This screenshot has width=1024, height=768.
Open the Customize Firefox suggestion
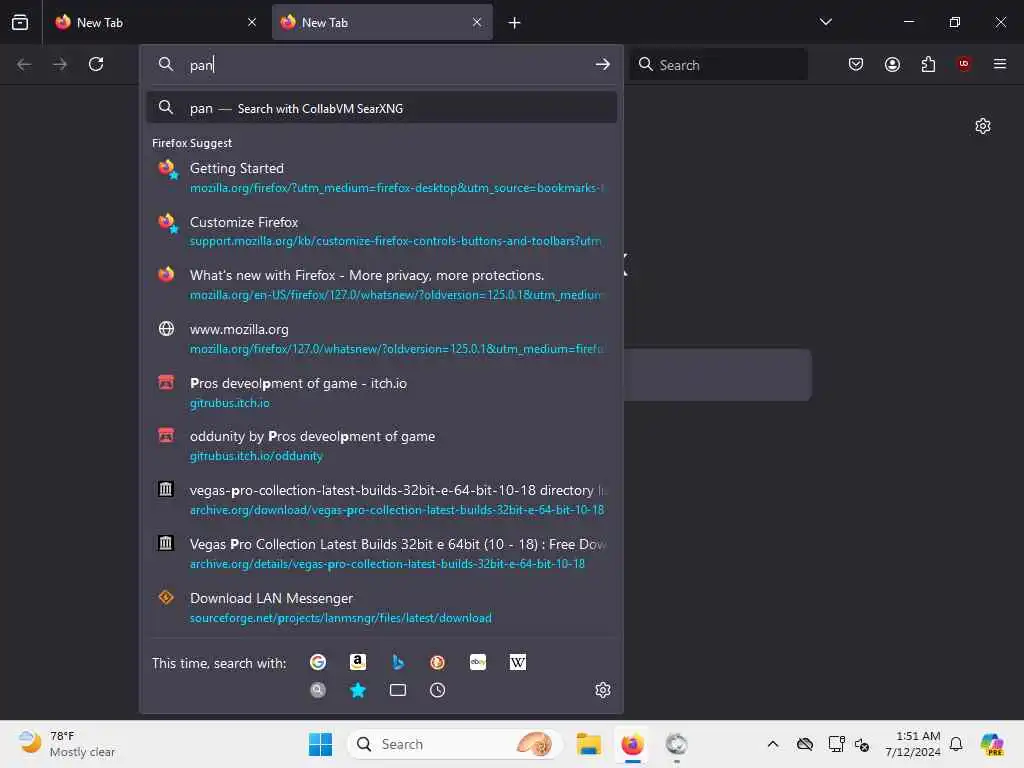[x=381, y=231]
